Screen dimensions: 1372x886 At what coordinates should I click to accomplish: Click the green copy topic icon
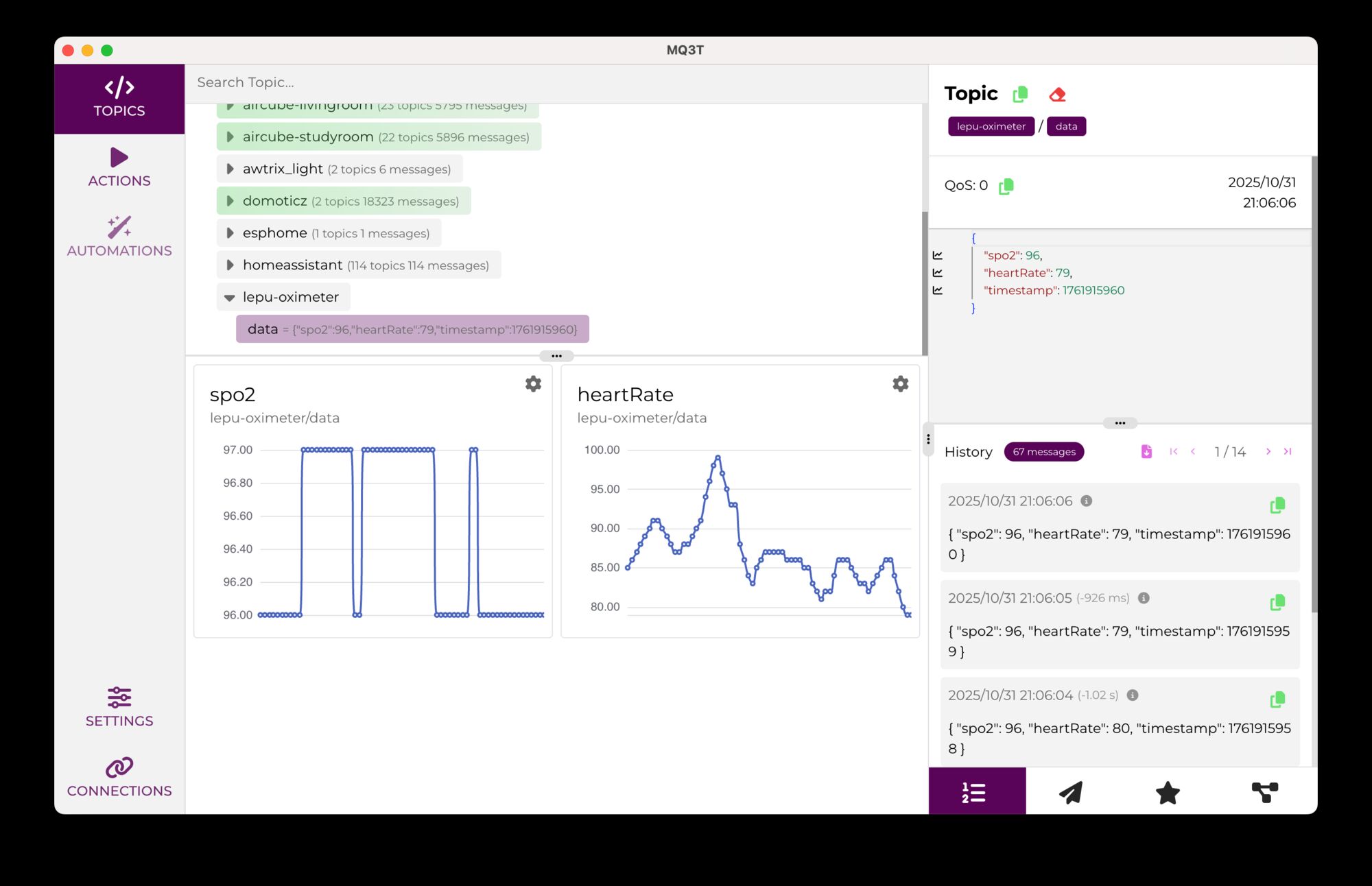tap(1020, 94)
